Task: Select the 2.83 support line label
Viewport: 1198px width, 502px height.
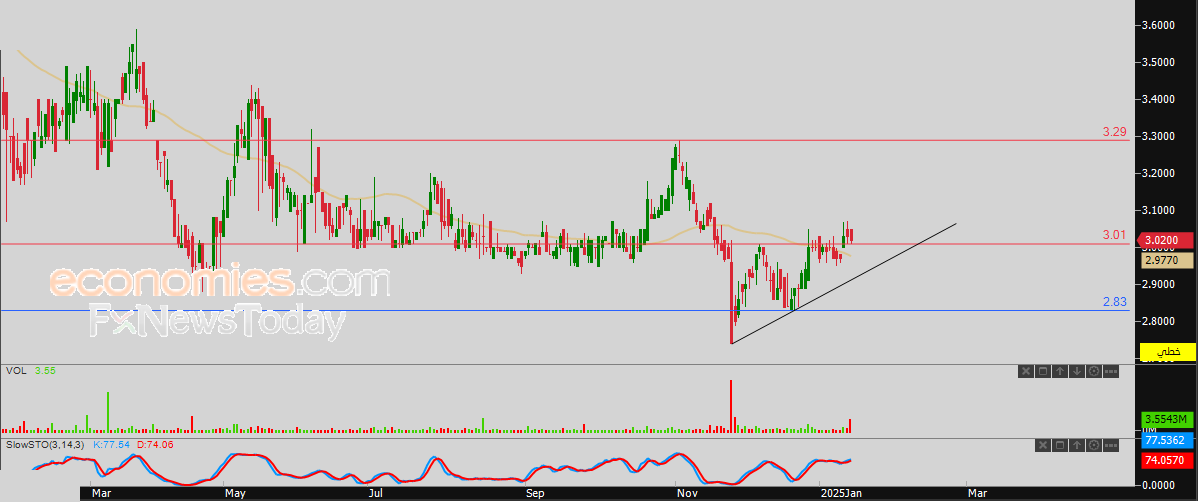Action: pos(1114,302)
